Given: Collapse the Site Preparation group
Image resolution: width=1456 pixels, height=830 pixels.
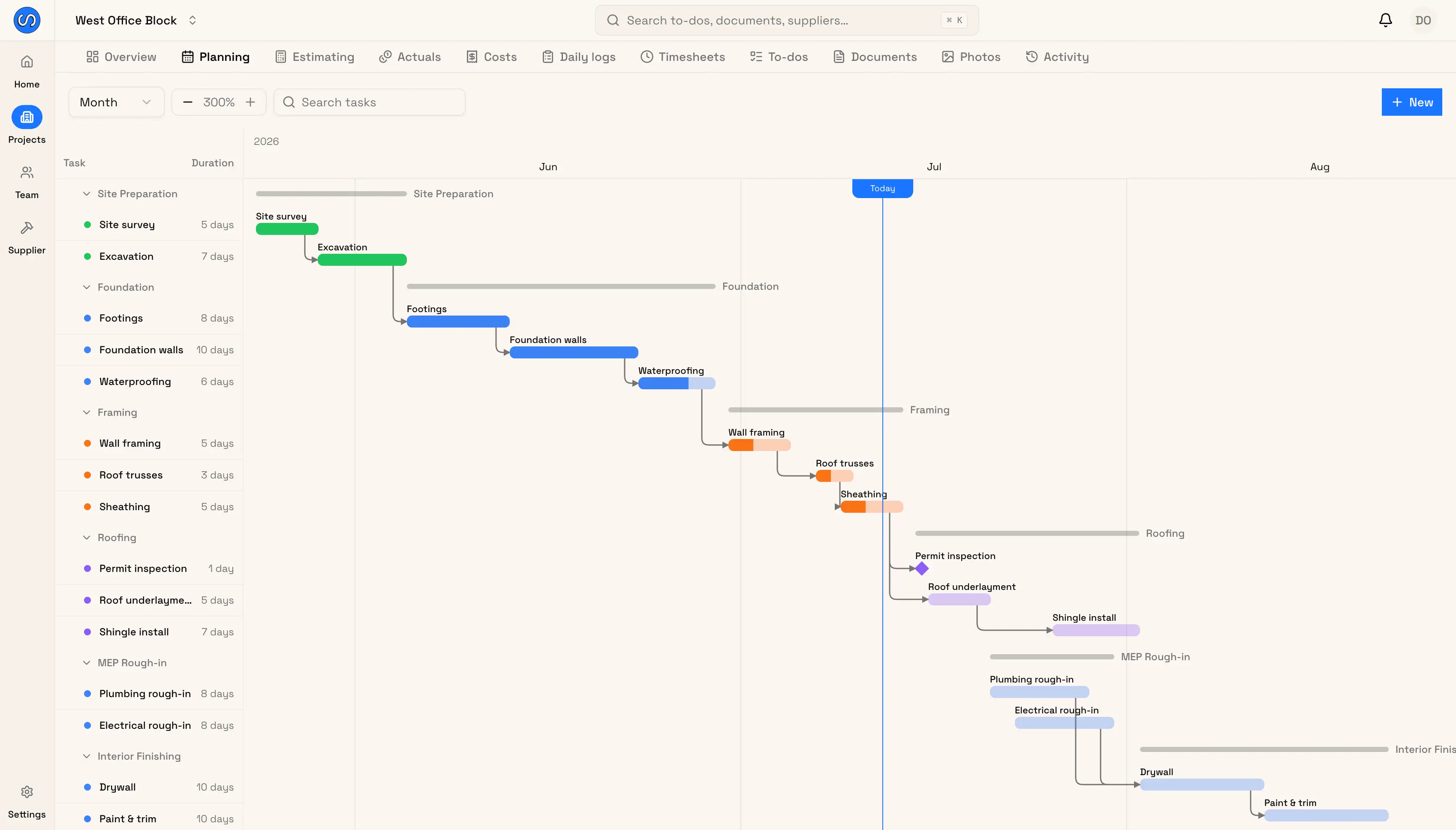Looking at the screenshot, I should point(87,194).
